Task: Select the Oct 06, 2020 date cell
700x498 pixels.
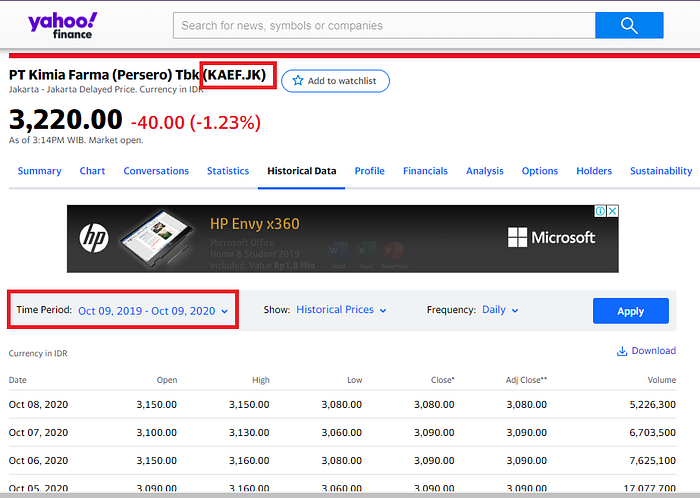Action: coord(38,461)
